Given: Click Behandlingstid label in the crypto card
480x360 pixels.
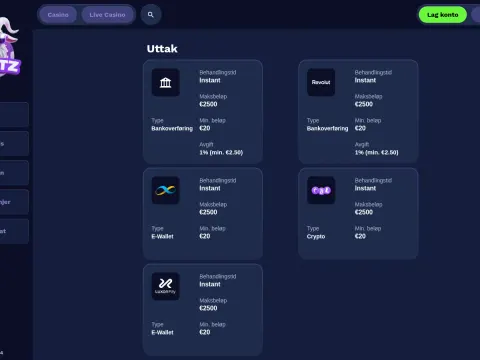Looking at the screenshot, I should coord(373,181).
